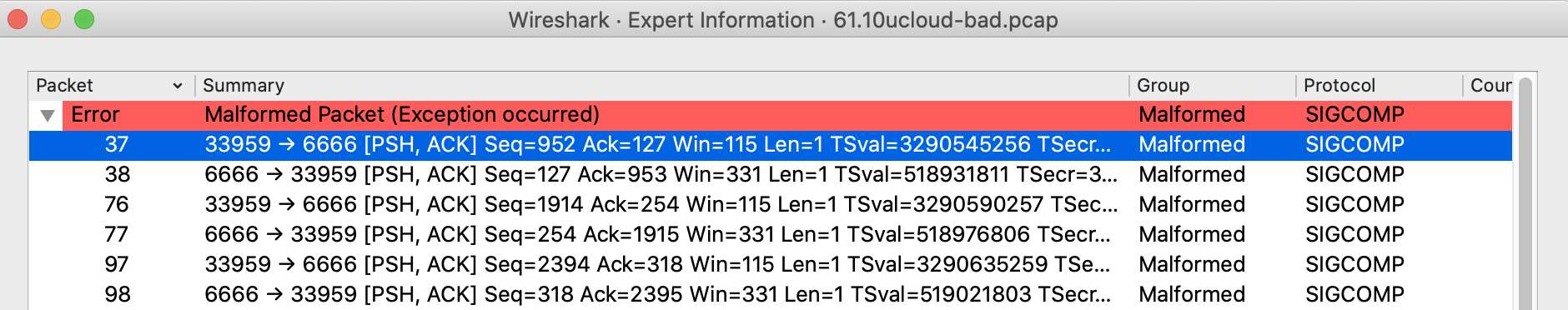
Task: Close the Expert Information window
Action: coord(18,19)
